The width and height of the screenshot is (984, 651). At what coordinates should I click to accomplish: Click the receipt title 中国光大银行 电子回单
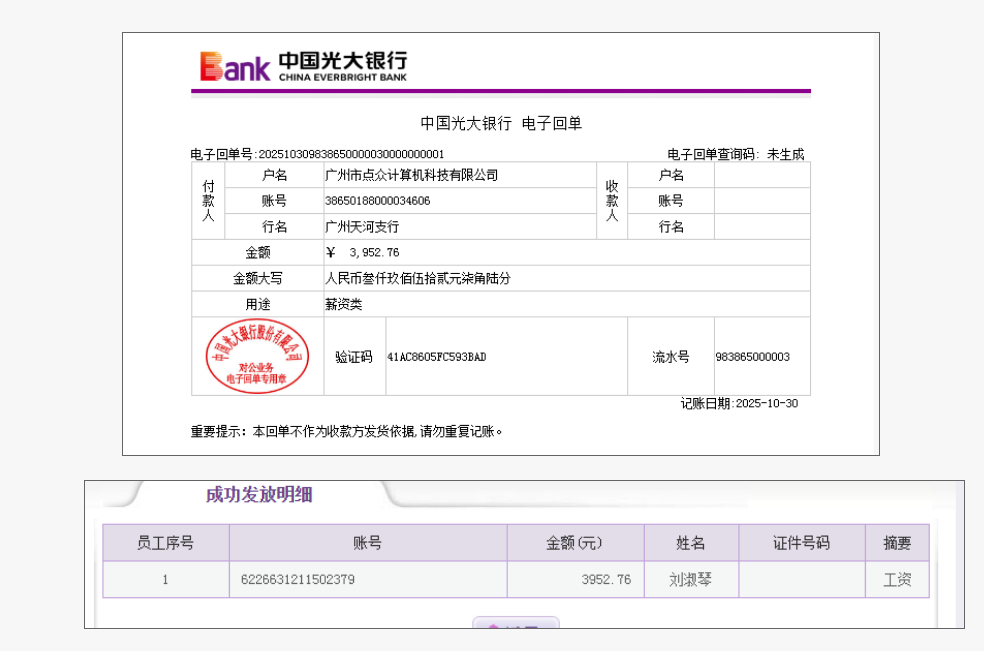(x=501, y=124)
